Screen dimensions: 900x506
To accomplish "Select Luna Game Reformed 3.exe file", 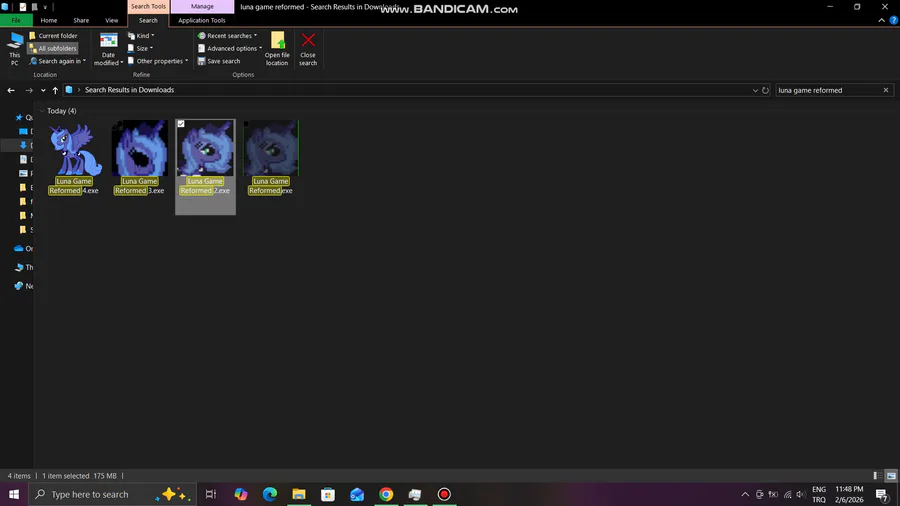I will pyautogui.click(x=139, y=158).
